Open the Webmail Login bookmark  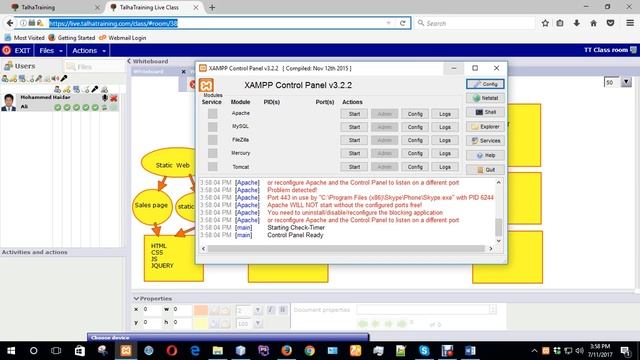123,38
